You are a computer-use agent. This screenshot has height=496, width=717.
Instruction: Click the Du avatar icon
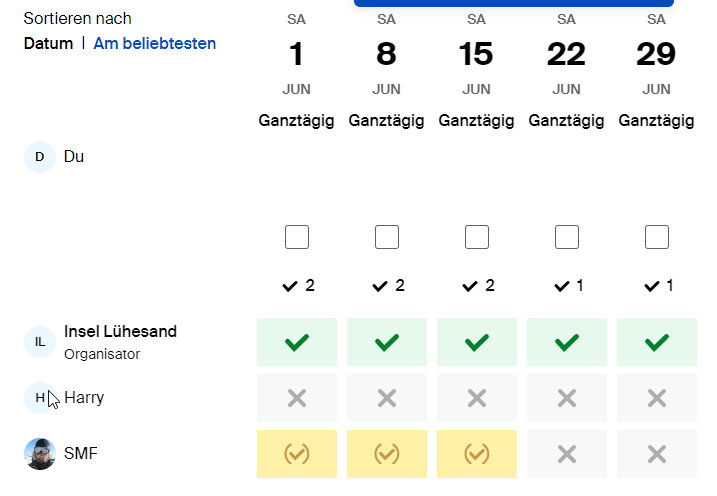[40, 157]
